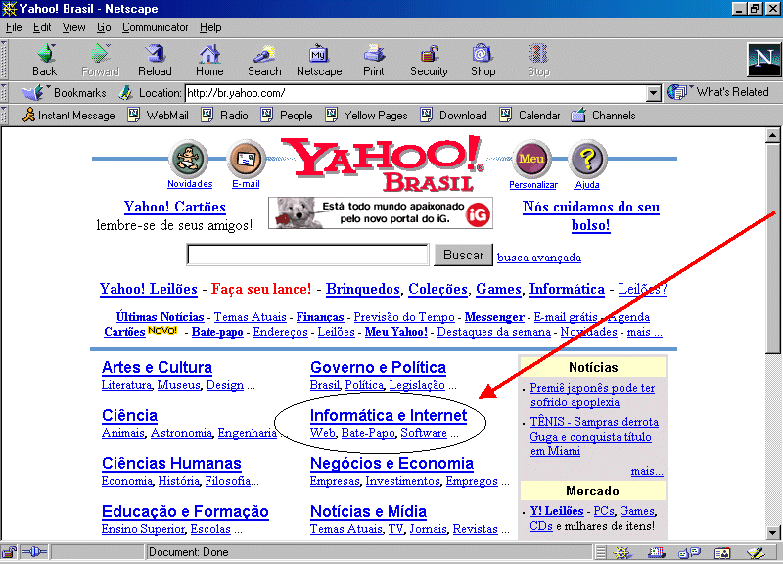Open WebMail personal toolbar shortcut

pos(158,115)
